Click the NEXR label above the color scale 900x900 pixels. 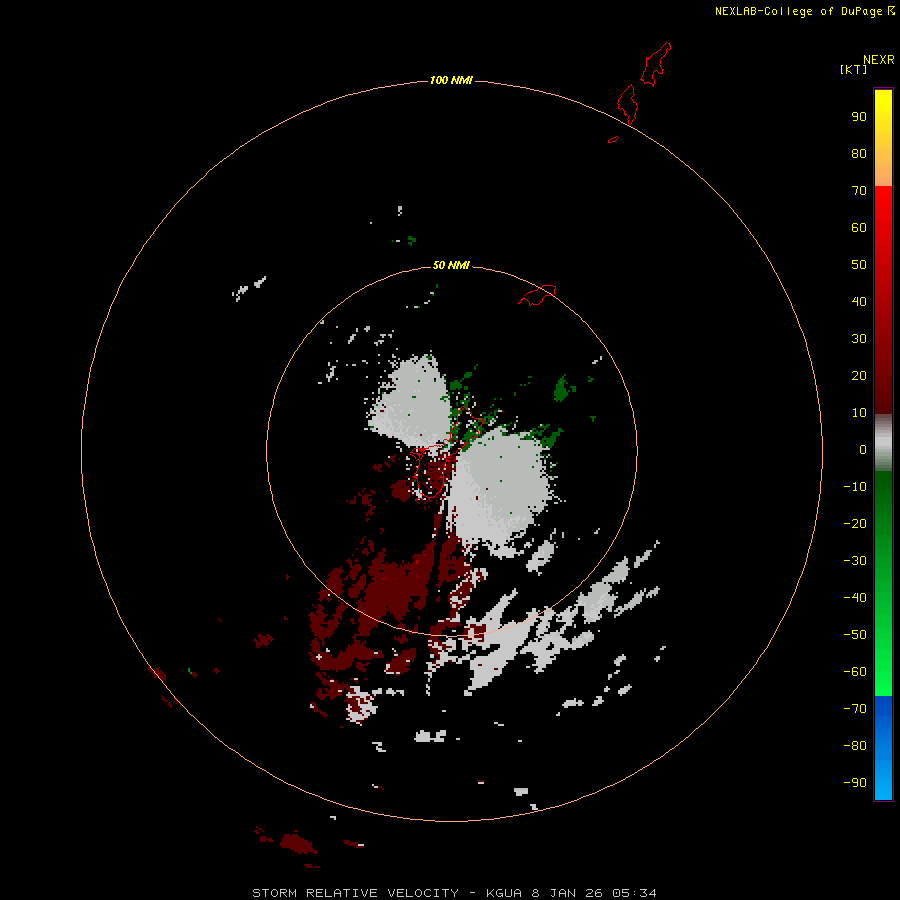point(878,60)
